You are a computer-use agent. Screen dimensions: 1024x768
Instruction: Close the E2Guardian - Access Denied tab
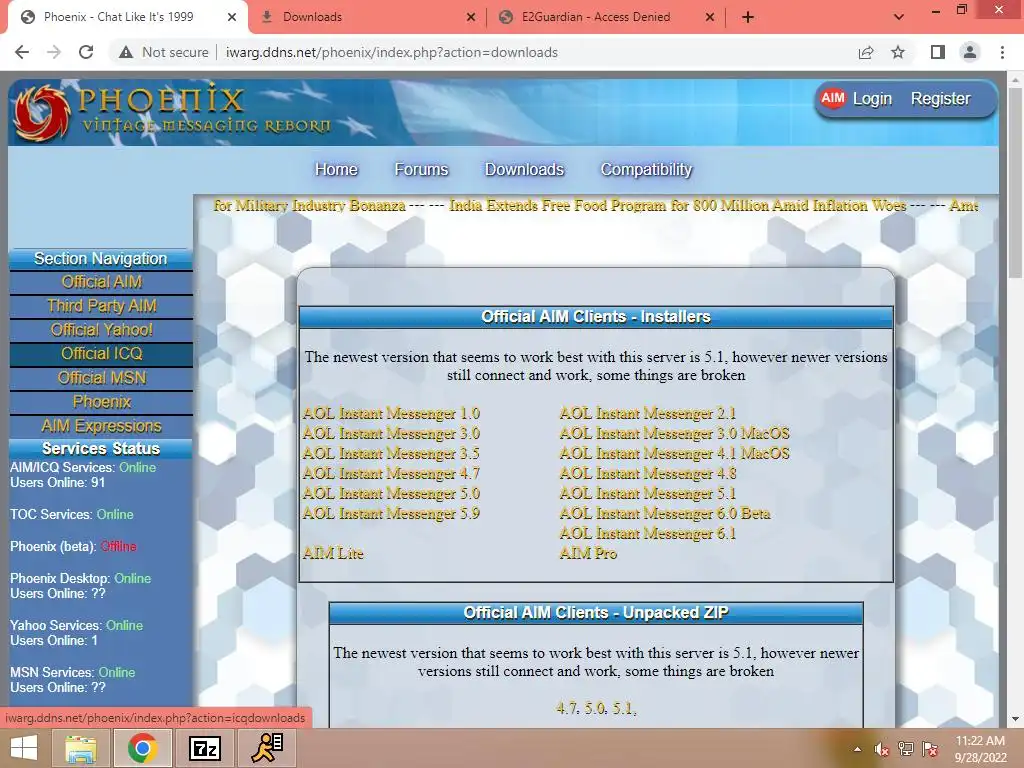click(x=710, y=17)
